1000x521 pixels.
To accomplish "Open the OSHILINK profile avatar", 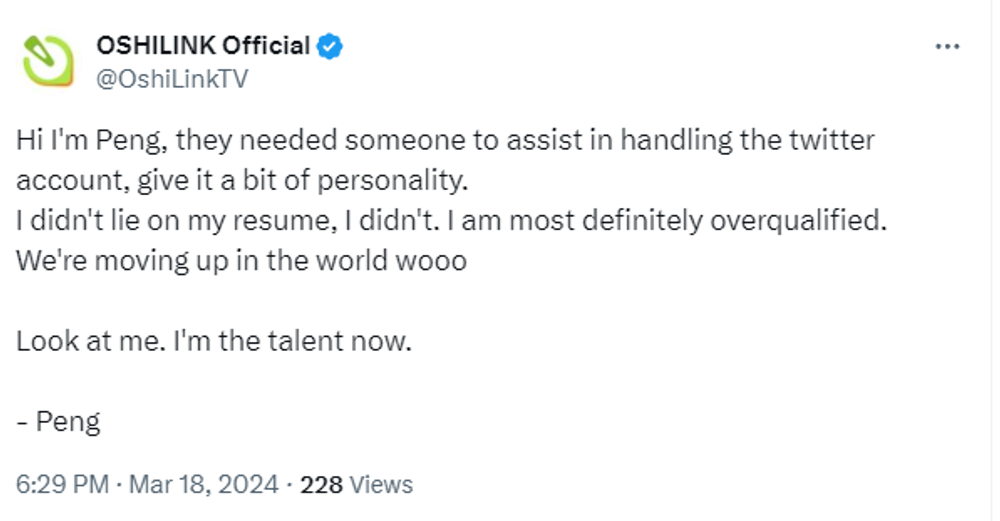I will [x=48, y=61].
